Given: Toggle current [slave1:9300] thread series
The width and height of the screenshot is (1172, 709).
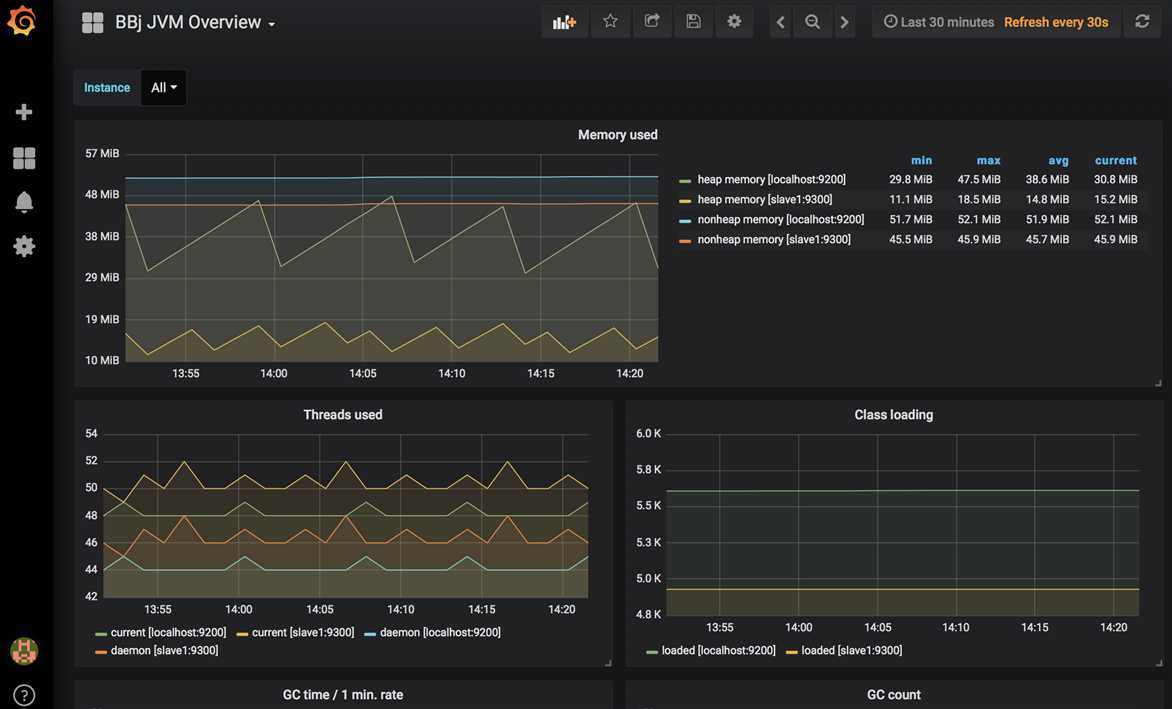Looking at the screenshot, I should (x=303, y=632).
